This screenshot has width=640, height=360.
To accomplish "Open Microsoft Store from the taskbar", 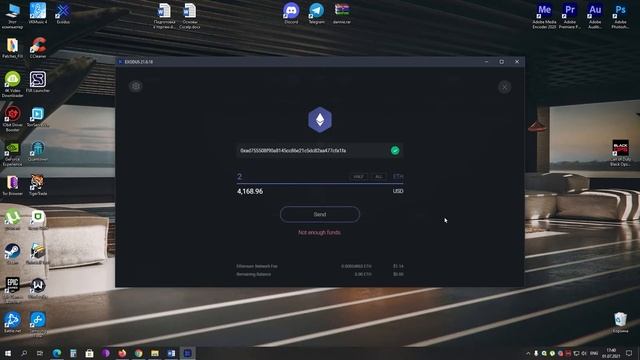I will 89,353.
